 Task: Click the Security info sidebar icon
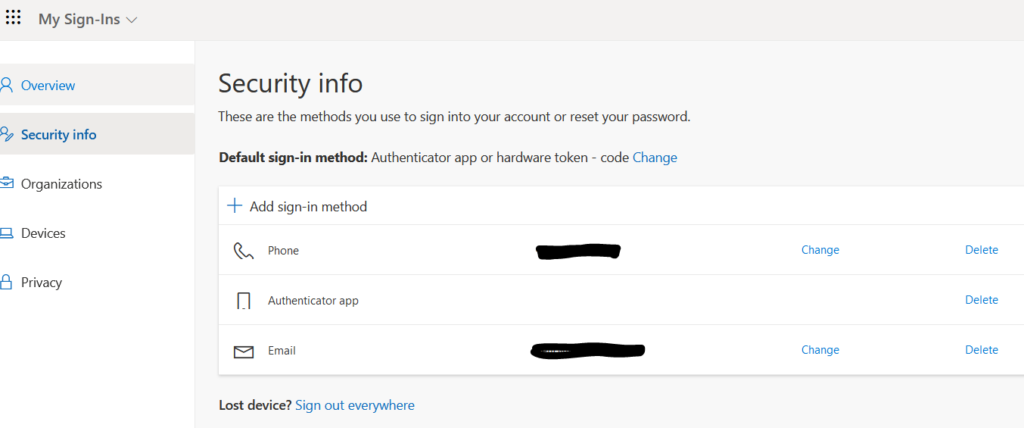[7, 135]
